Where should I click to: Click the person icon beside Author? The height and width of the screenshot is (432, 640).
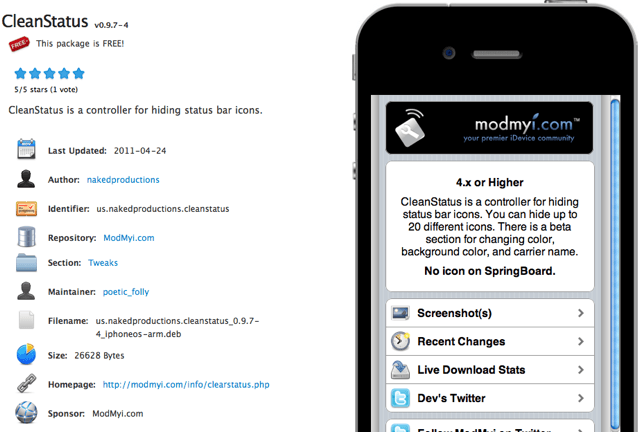tap(26, 179)
